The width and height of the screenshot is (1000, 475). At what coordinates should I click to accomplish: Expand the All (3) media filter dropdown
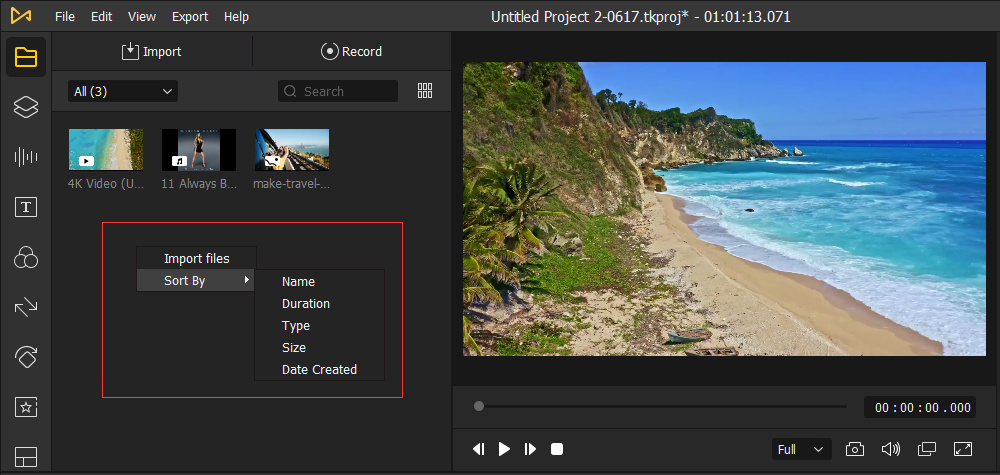pos(123,91)
